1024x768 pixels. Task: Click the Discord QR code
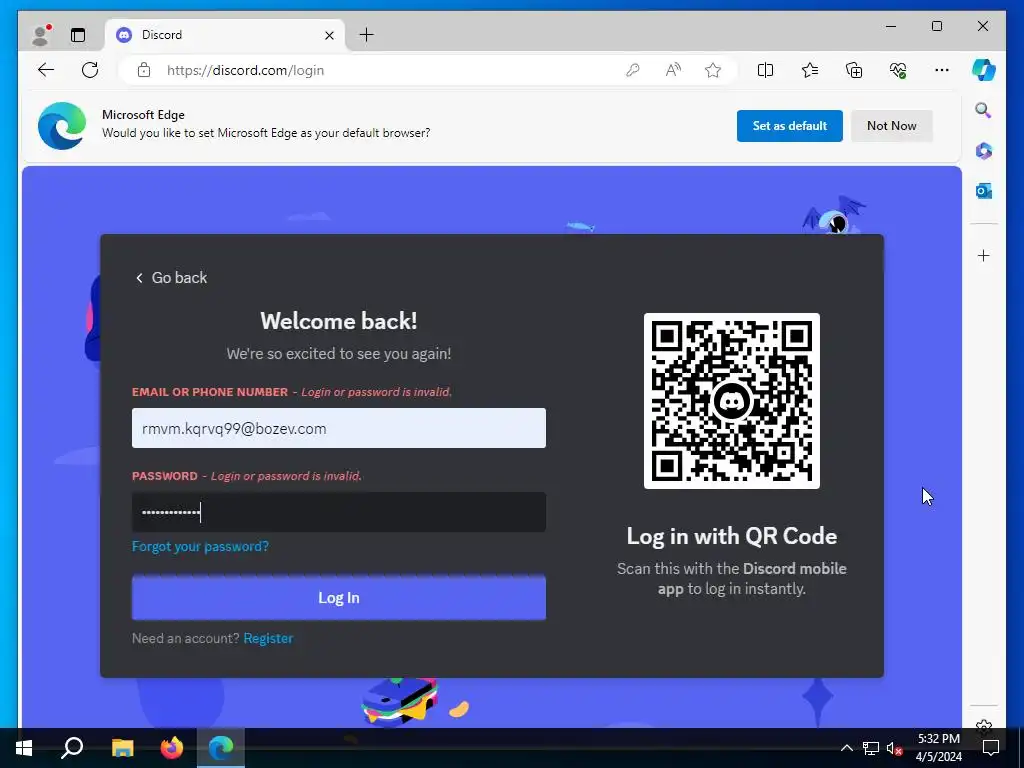[731, 401]
